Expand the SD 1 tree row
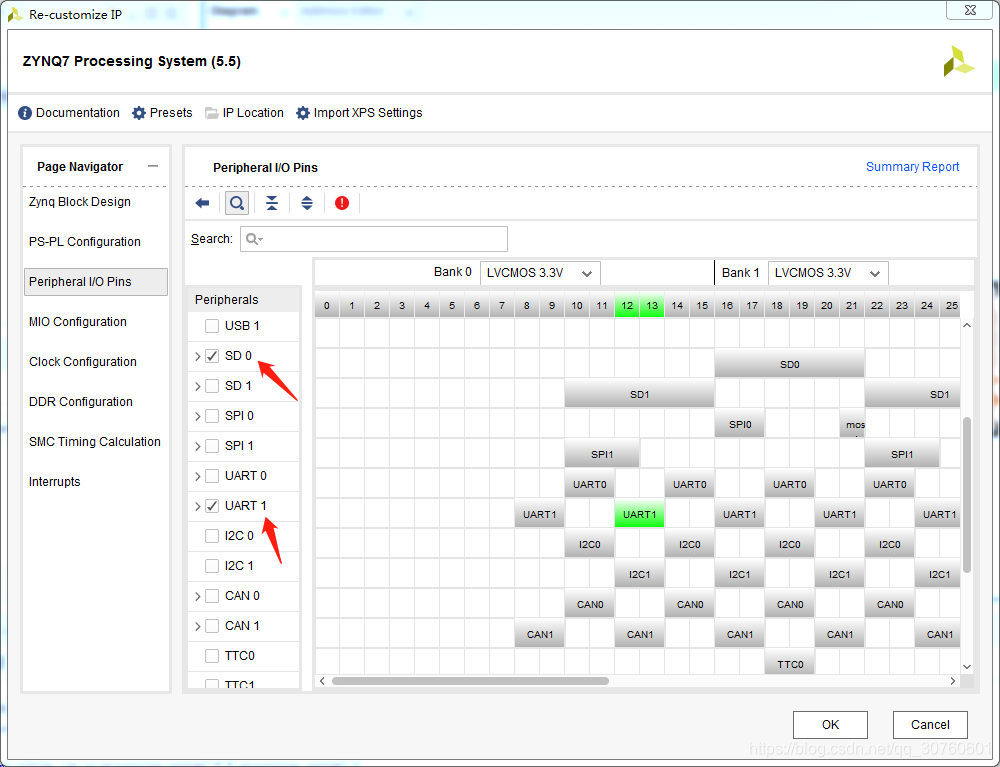Screen dimensions: 1000x767 [x=197, y=386]
